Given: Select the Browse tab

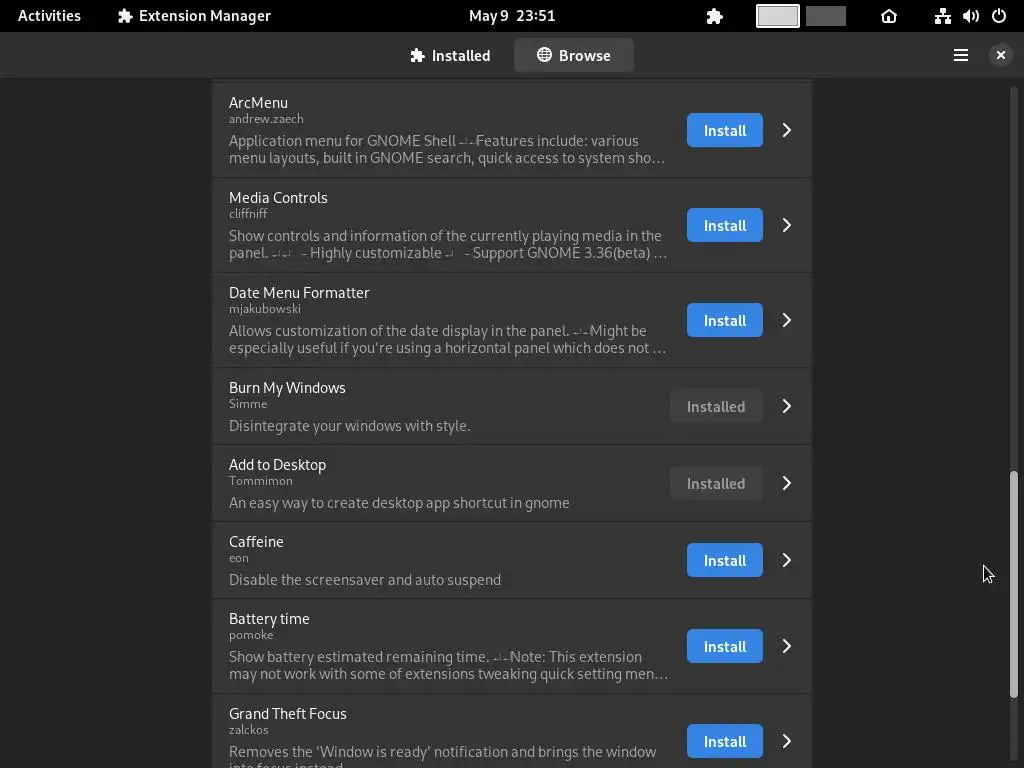Looking at the screenshot, I should pos(574,55).
